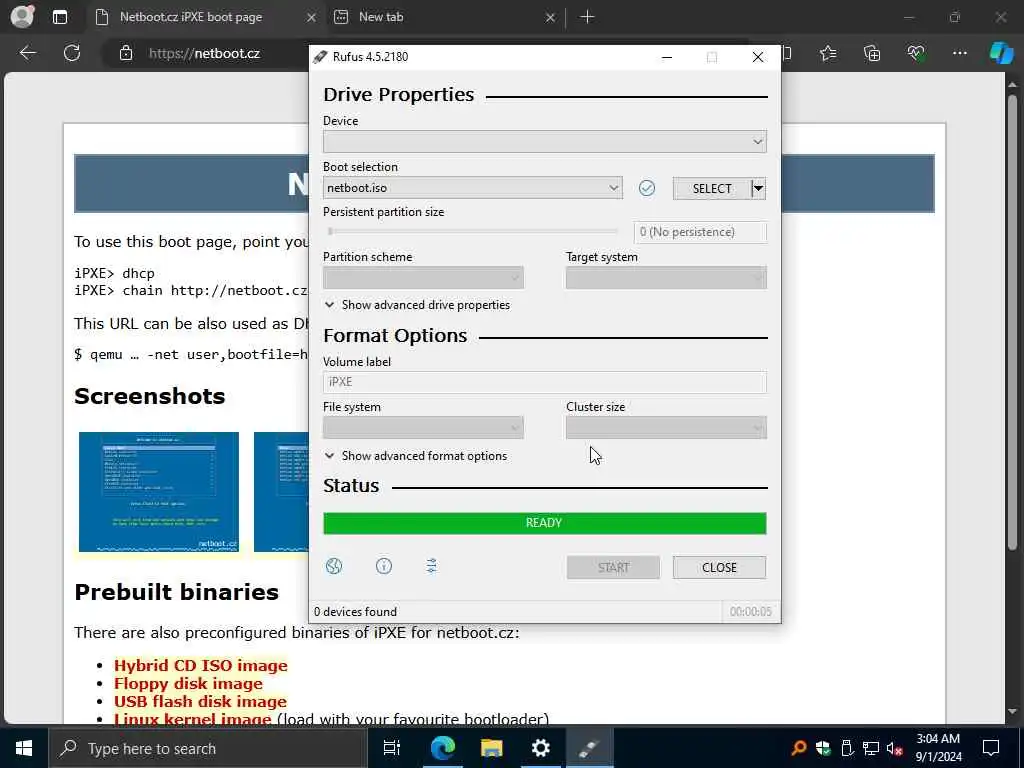Close the Netboot.cz browser tab
This screenshot has height=768, width=1024.
click(x=312, y=18)
